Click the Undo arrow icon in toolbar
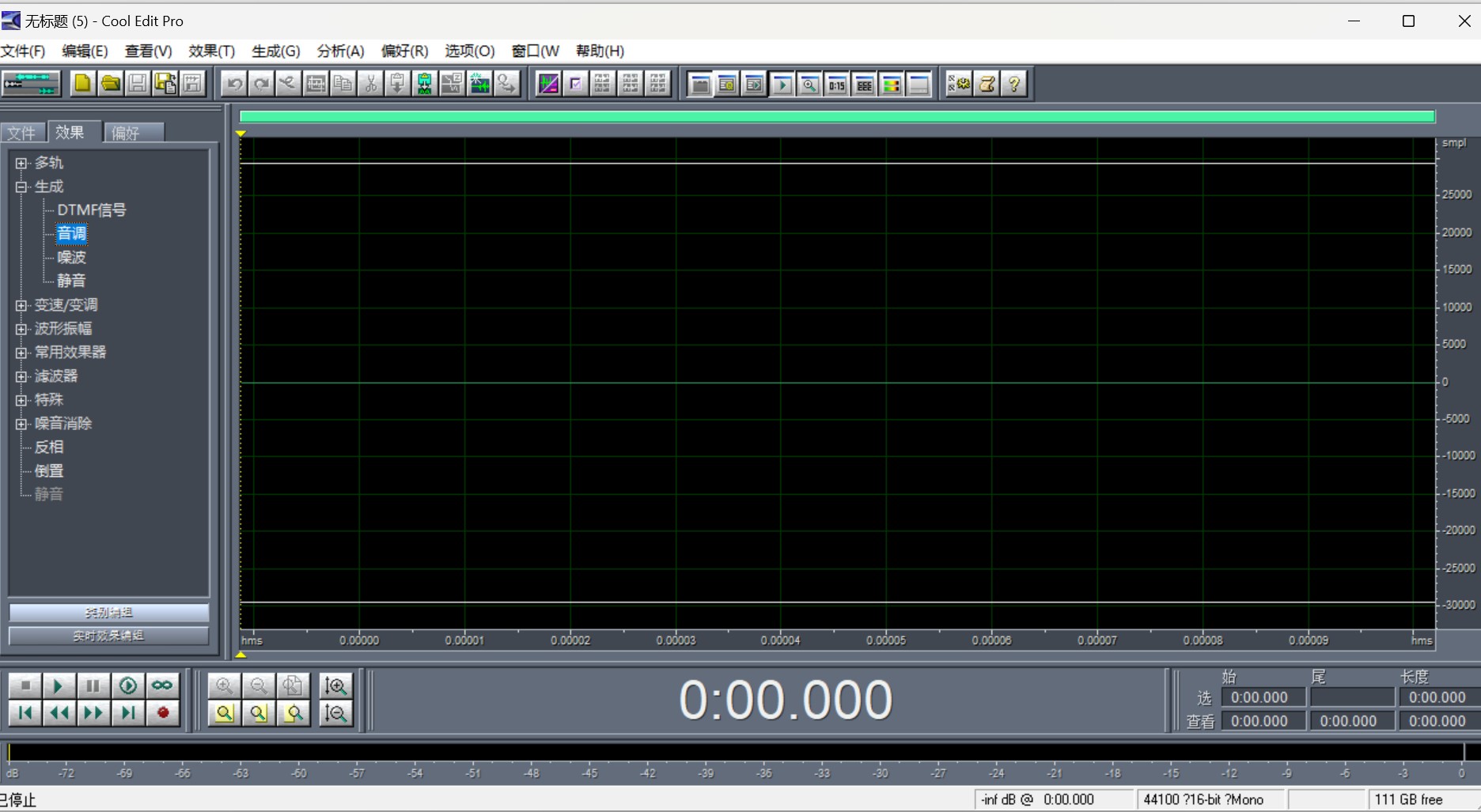Screen dimensions: 1481x812 tap(234, 84)
